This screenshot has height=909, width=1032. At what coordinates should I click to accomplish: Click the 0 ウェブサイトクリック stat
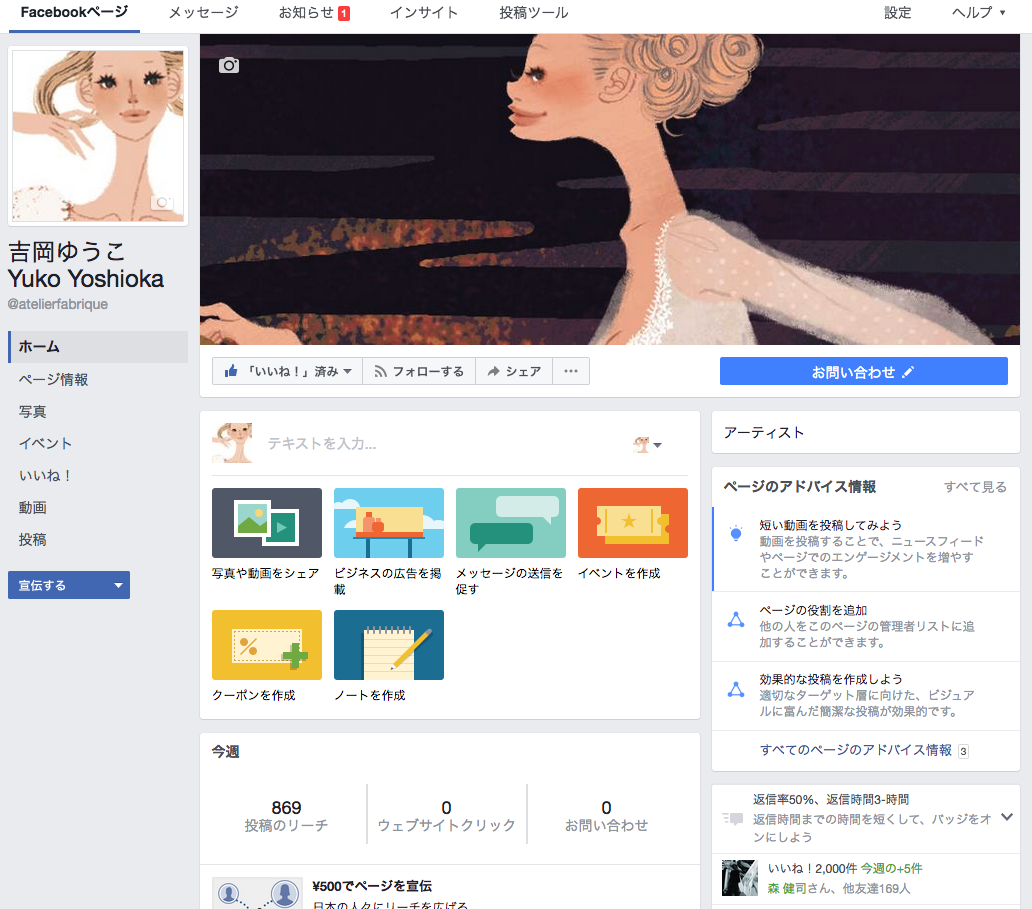tap(446, 816)
